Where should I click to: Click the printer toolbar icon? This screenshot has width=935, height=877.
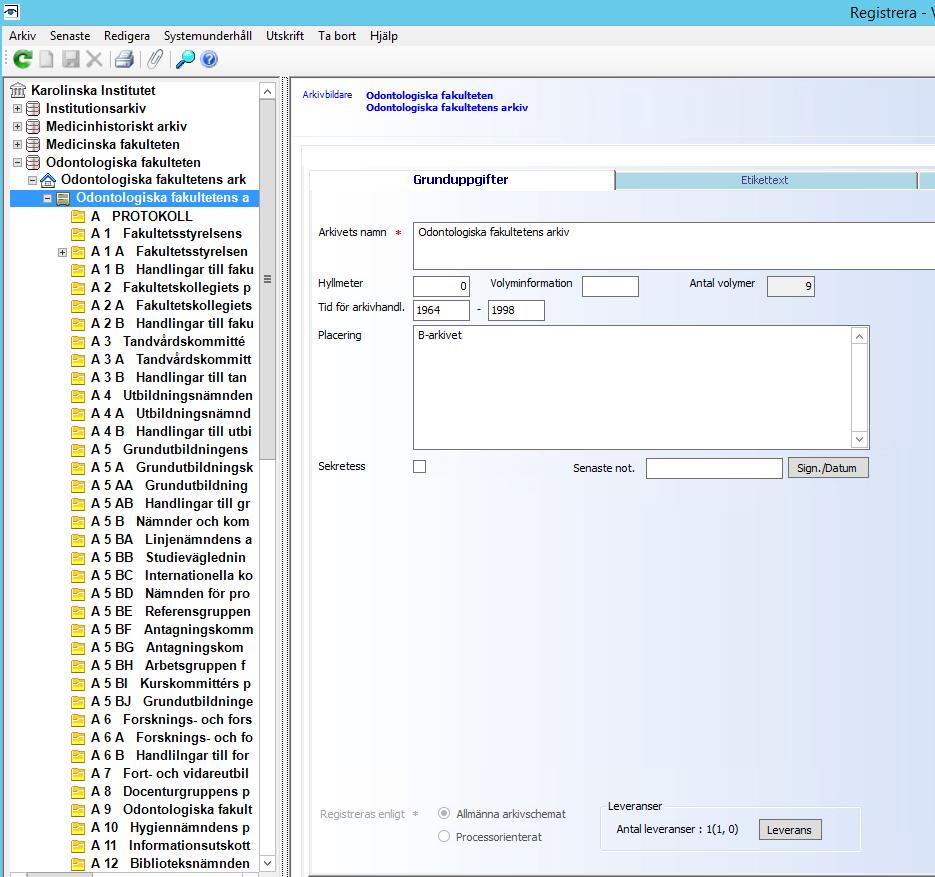click(x=124, y=59)
